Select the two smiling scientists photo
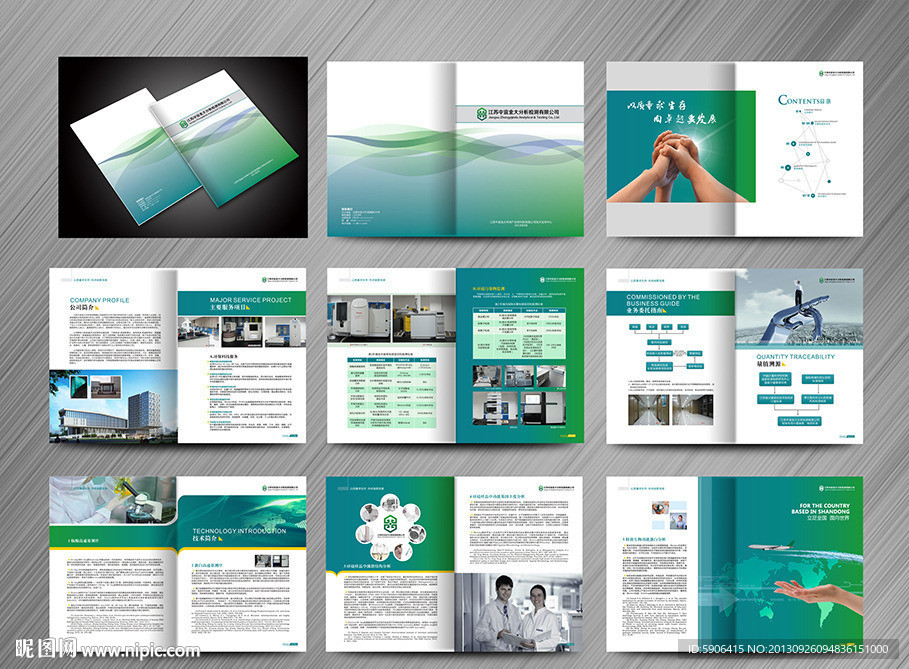 coord(518,612)
